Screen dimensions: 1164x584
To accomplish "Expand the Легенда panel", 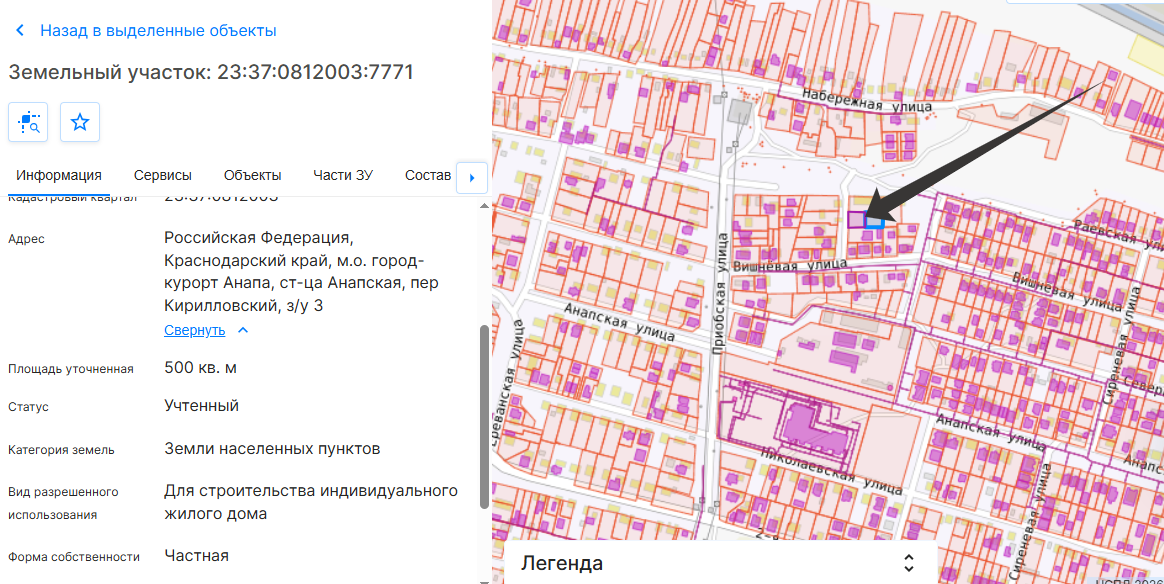I will (x=718, y=563).
